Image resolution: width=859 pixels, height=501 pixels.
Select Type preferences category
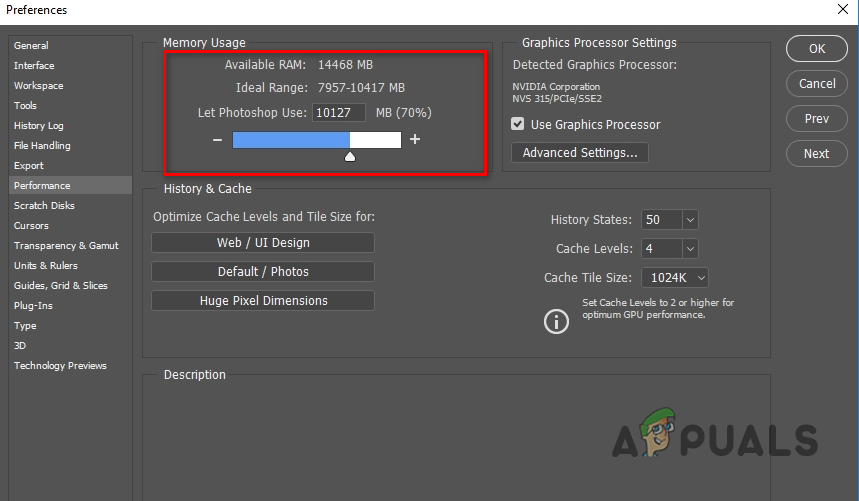[x=70, y=325]
